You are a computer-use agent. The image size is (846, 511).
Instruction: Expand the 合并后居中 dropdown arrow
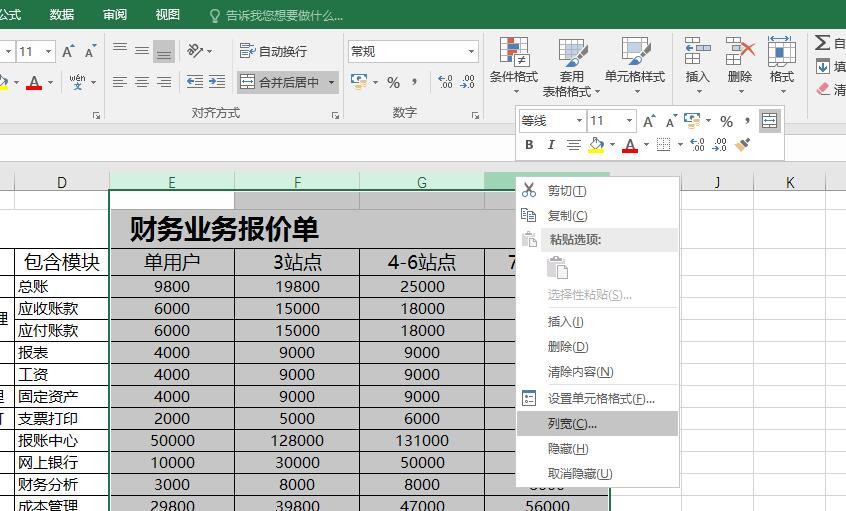coord(331,83)
